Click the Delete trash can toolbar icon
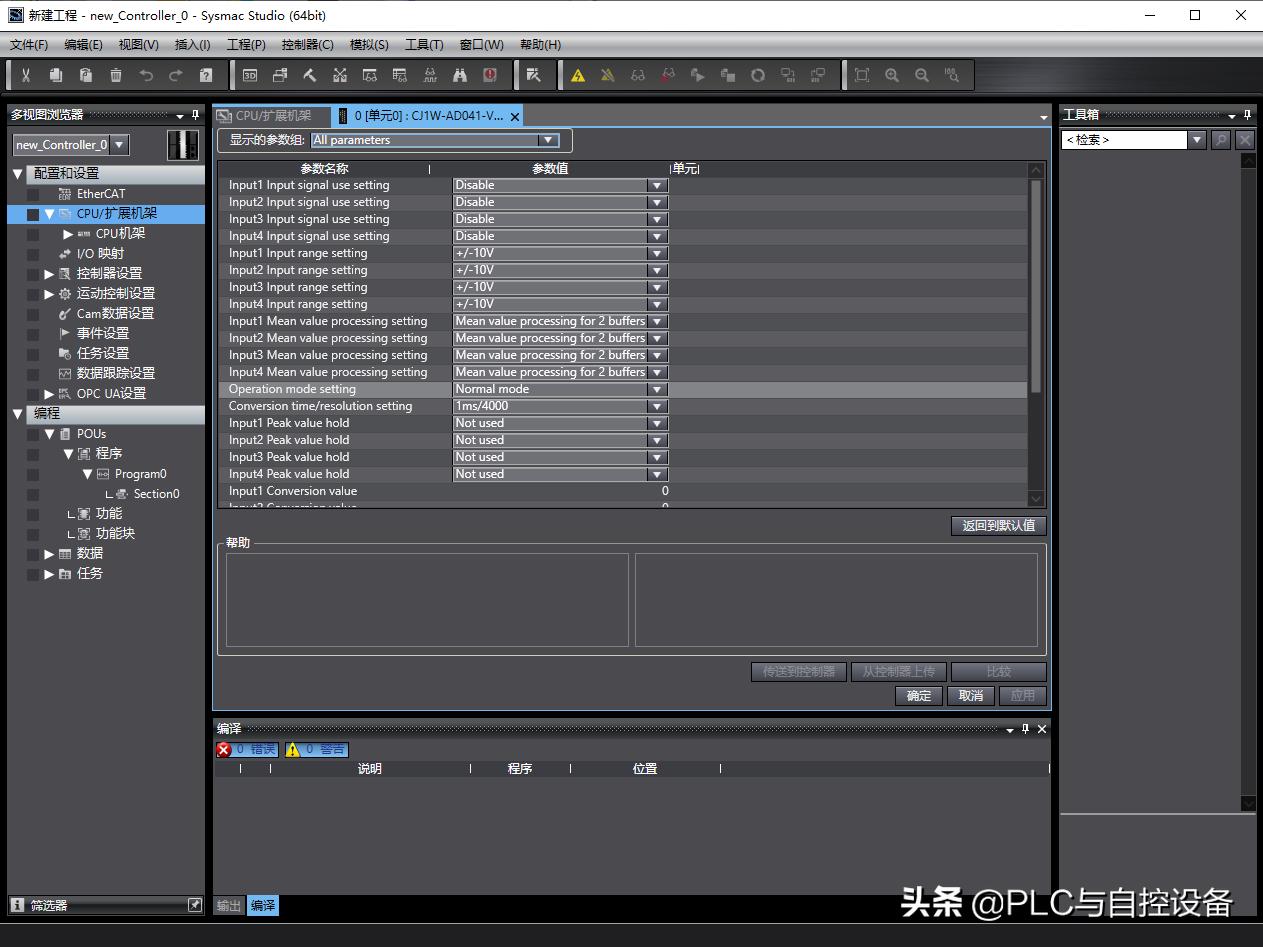This screenshot has height=947, width=1263. [x=116, y=75]
